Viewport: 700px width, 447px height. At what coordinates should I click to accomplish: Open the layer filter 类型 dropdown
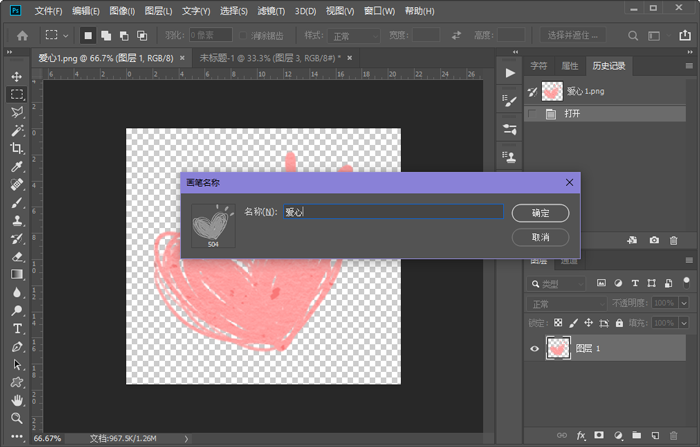tap(556, 284)
